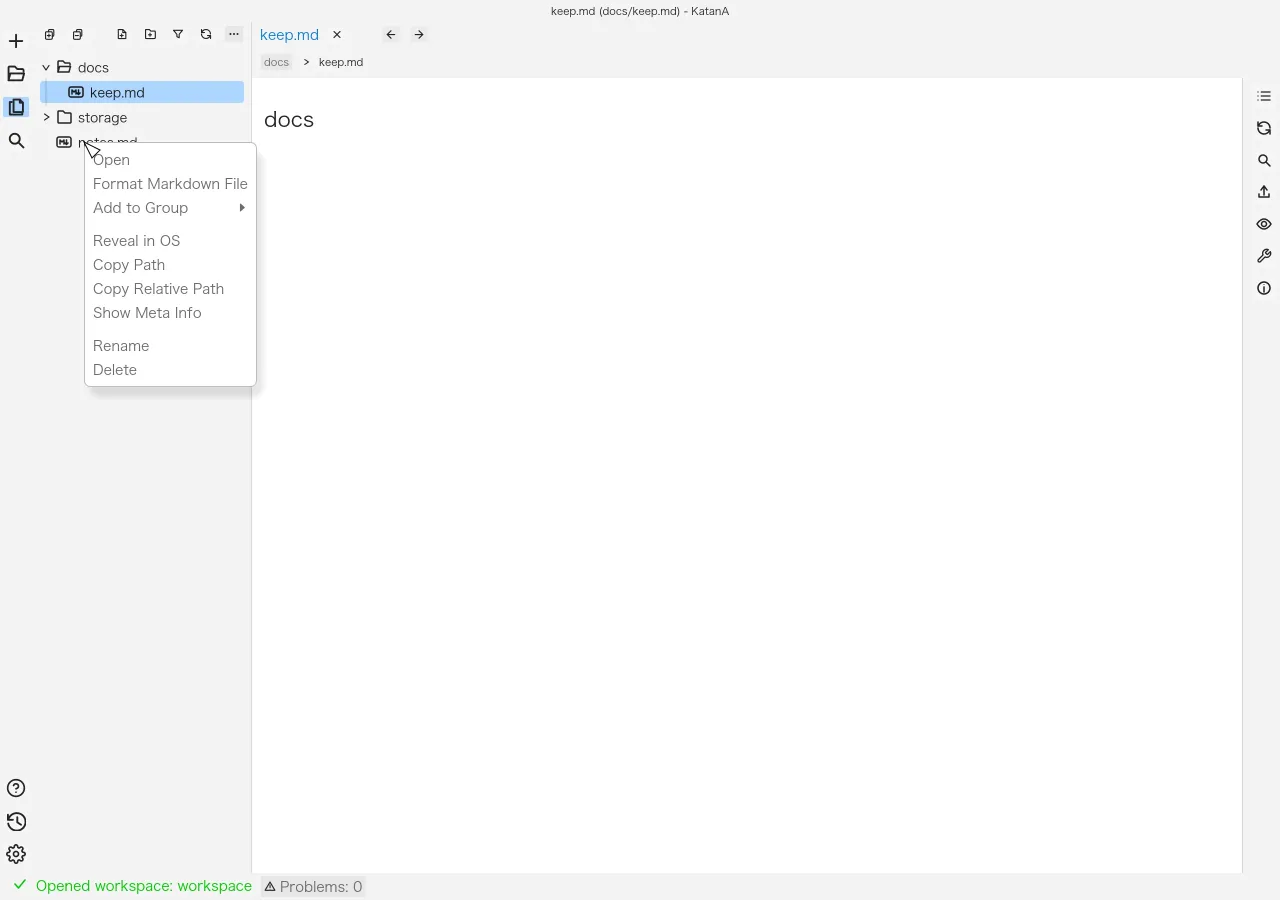Navigate forward with the right arrow

419,34
